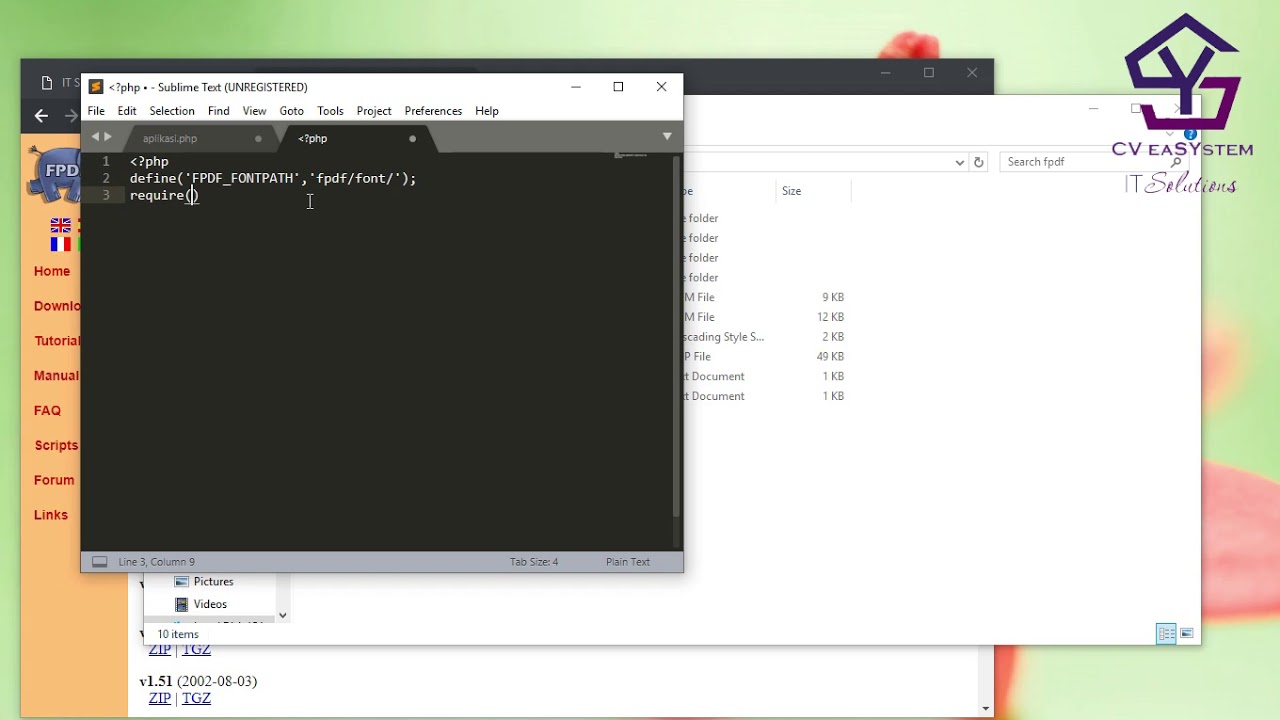Image resolution: width=1280 pixels, height=720 pixels.
Task: Close aplikasi.php tab via its unsaved dot
Action: (258, 139)
